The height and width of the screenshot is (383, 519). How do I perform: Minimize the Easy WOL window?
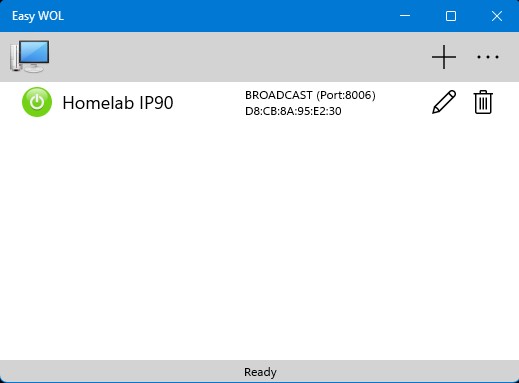pos(405,16)
